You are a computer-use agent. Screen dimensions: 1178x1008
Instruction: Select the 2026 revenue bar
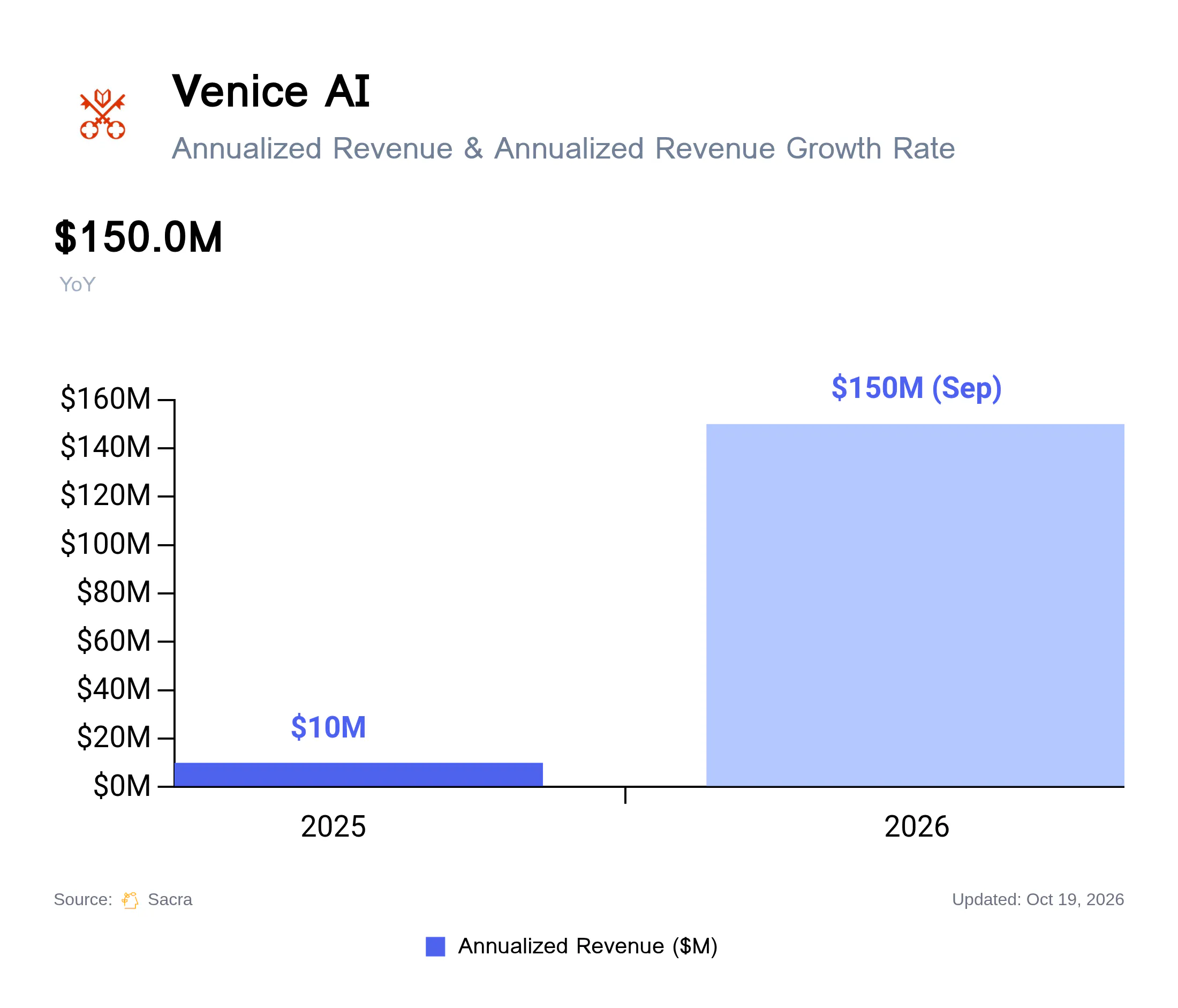tap(915, 605)
